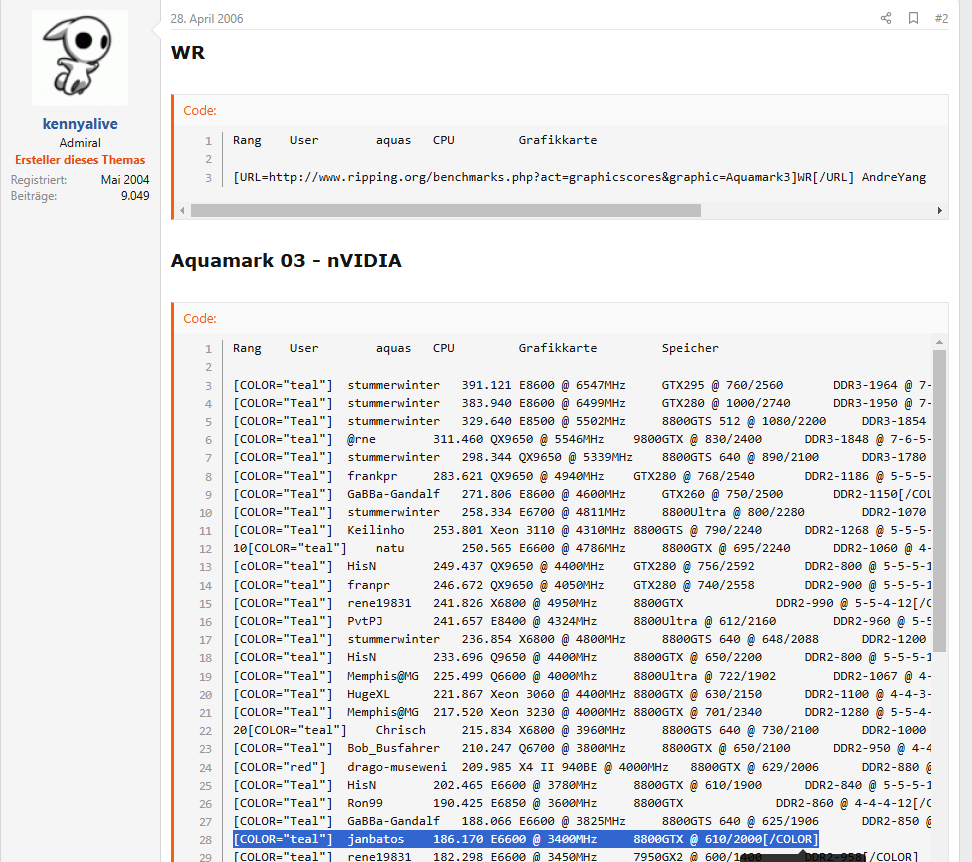
Task: Click the @rne 311.460 row
Action: point(582,439)
